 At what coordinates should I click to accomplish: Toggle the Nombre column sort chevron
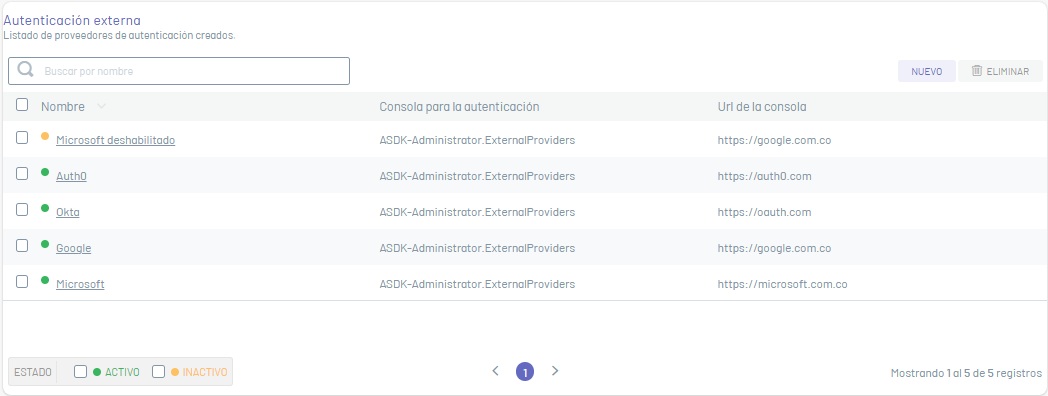101,106
